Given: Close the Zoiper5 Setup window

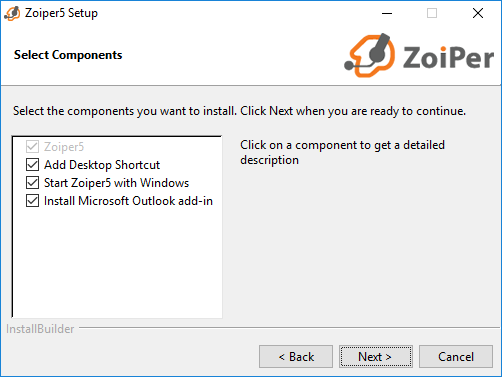Looking at the screenshot, I should [478, 13].
